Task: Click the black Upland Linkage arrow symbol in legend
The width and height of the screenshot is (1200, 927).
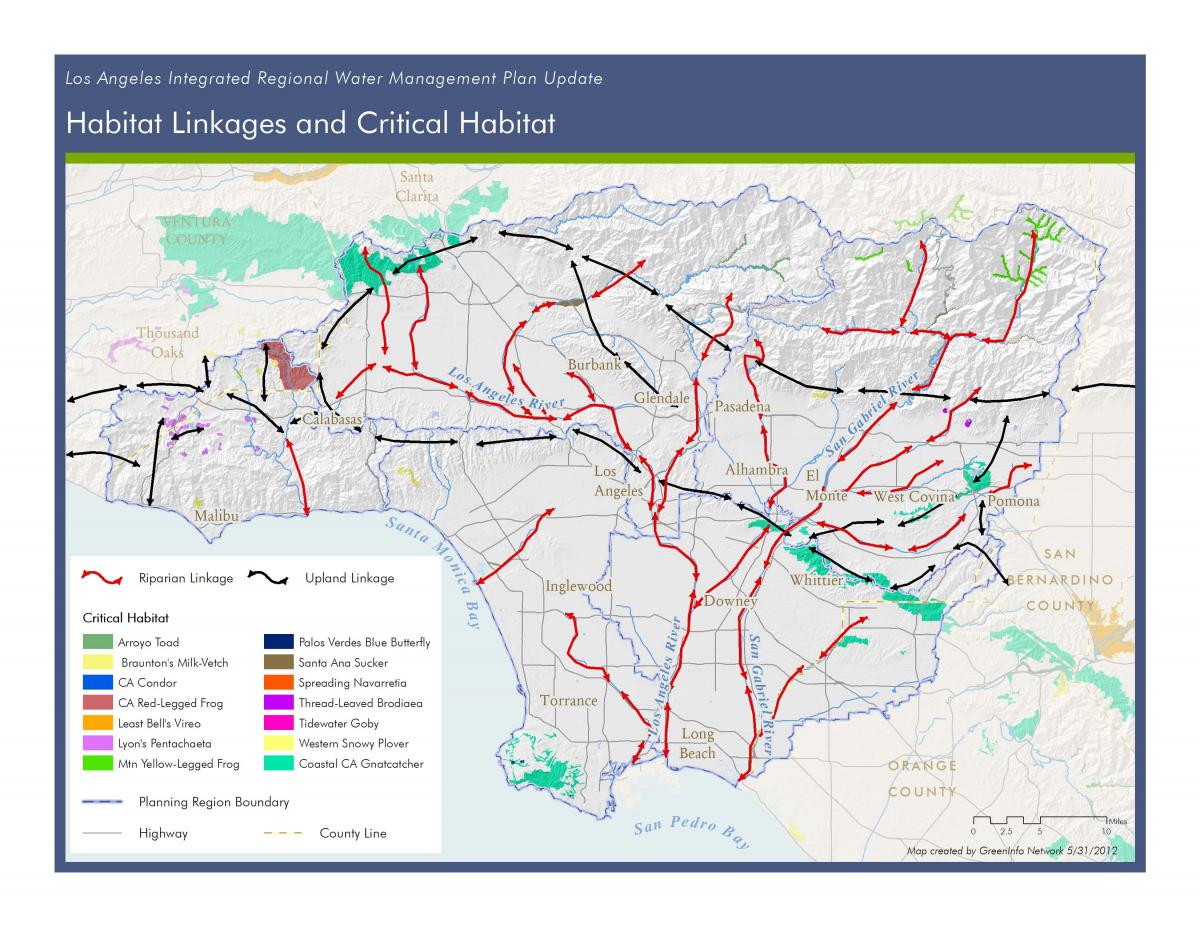Action: tap(268, 578)
